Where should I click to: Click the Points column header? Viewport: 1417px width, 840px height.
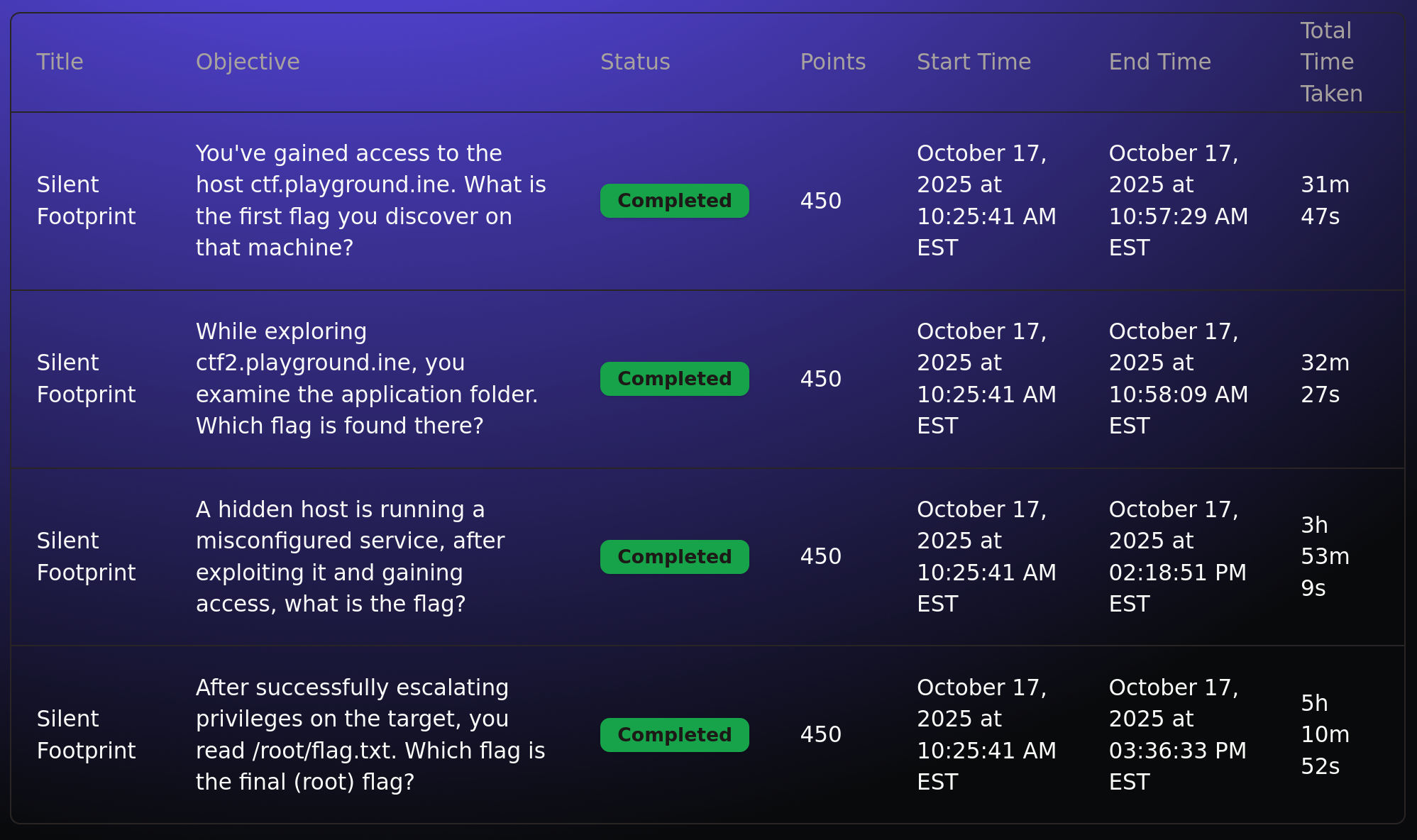click(832, 62)
